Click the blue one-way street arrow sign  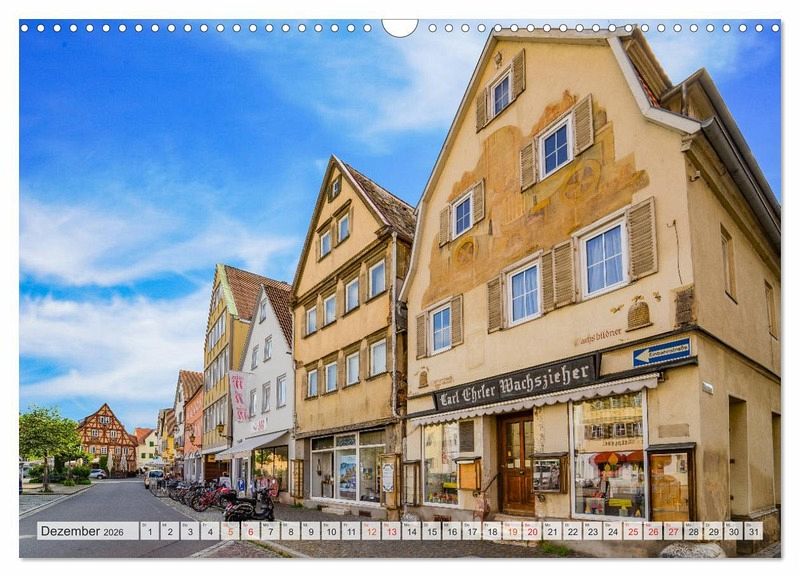point(662,353)
